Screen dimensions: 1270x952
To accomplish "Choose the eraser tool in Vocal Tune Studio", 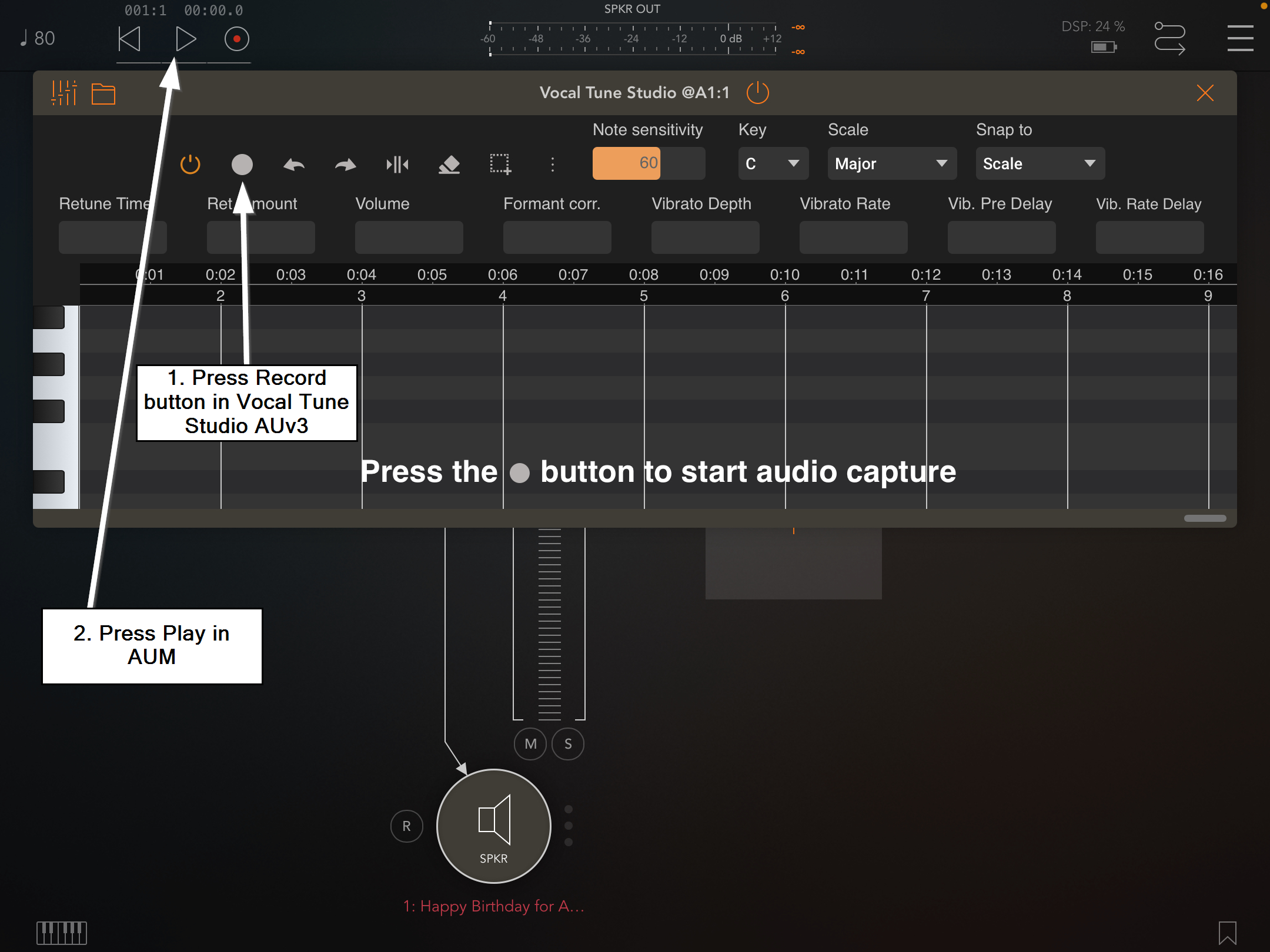I will [x=449, y=165].
